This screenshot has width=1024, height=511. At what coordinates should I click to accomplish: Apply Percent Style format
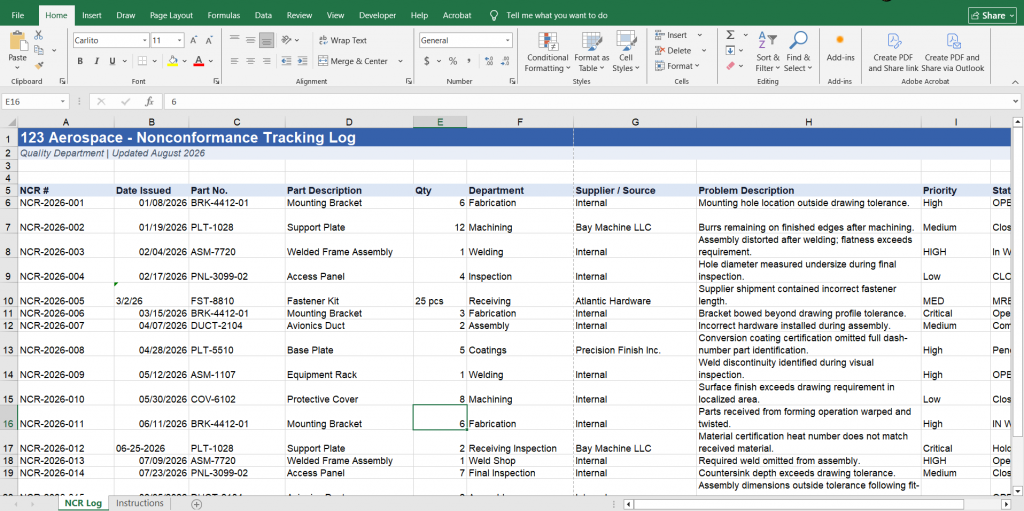click(453, 61)
